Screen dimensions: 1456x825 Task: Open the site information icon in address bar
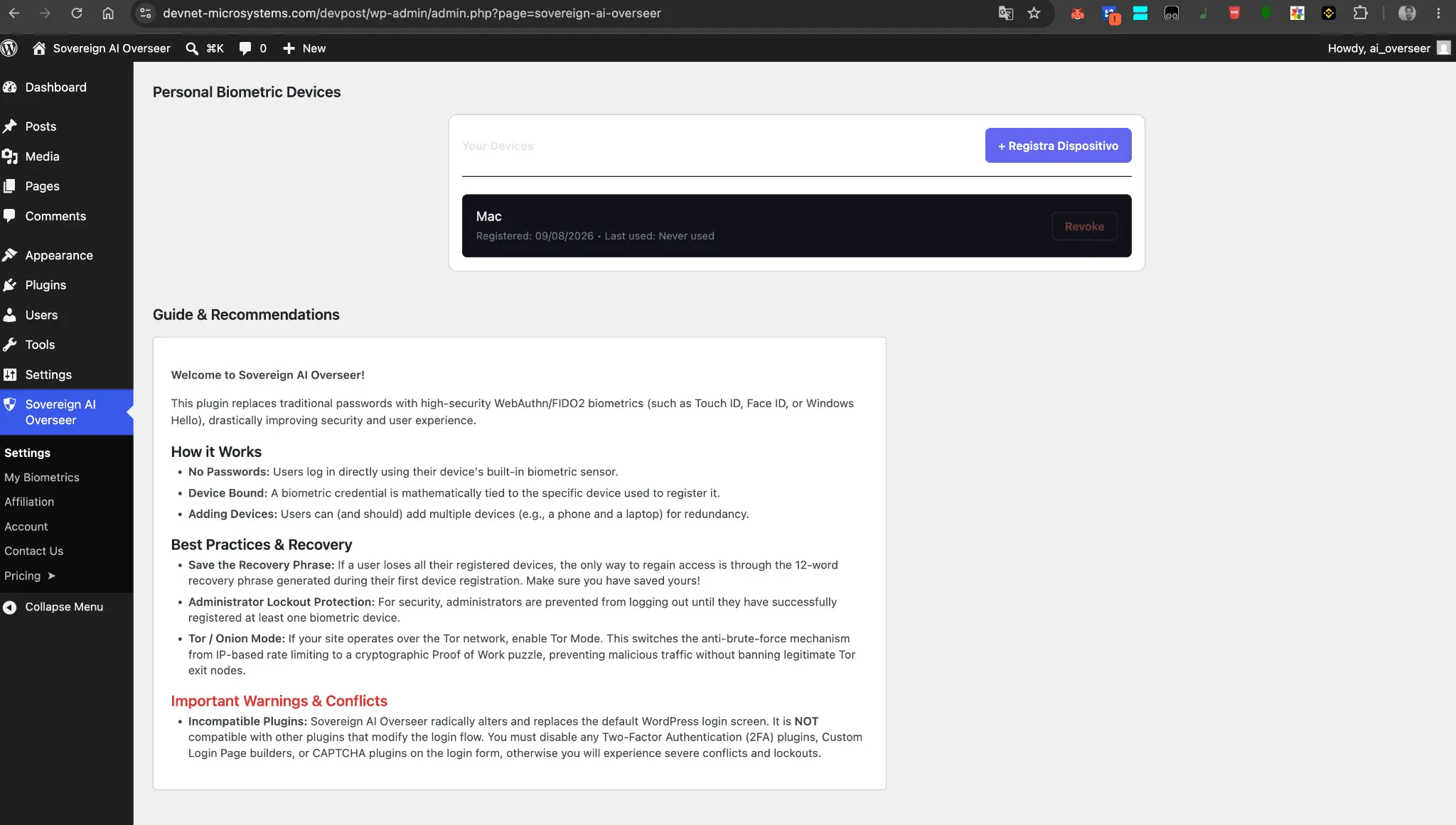point(145,13)
